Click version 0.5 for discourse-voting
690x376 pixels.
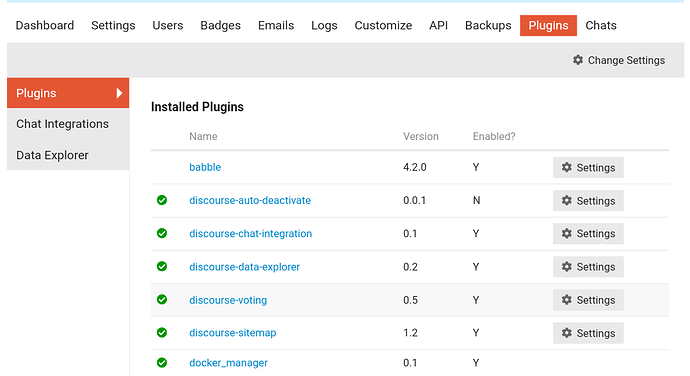[411, 300]
